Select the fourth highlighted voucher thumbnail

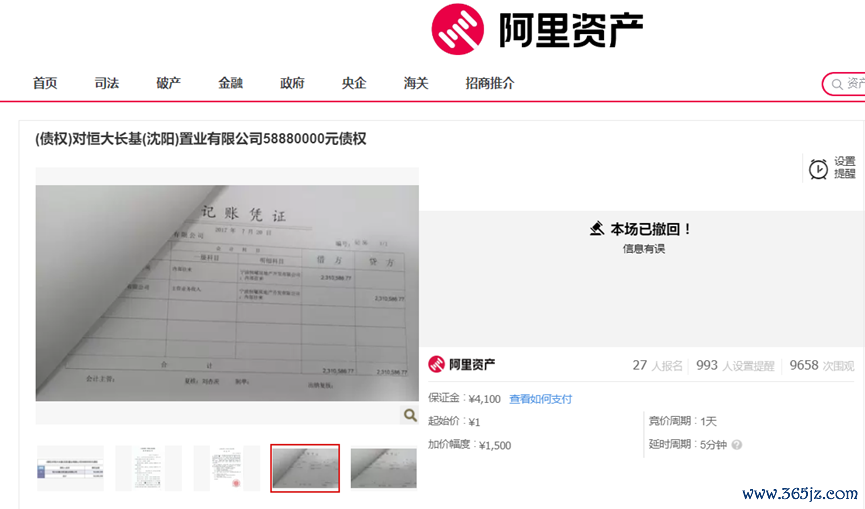(305, 468)
